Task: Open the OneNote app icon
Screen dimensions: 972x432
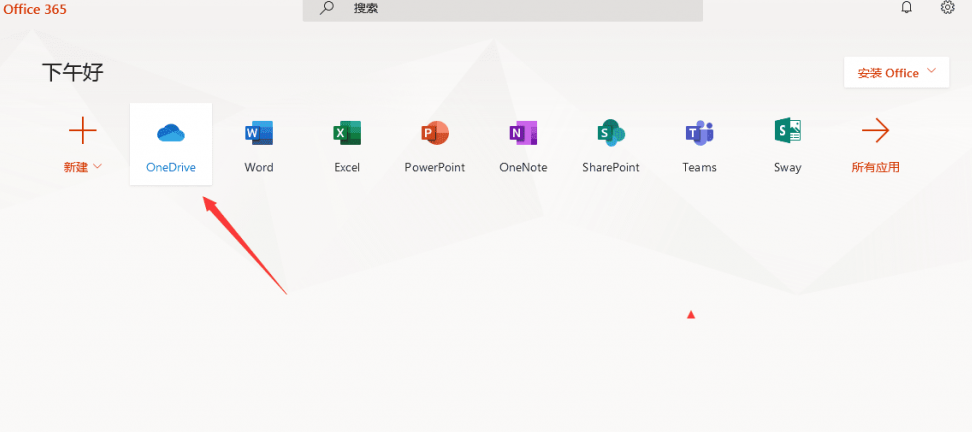Action: pyautogui.click(x=523, y=133)
